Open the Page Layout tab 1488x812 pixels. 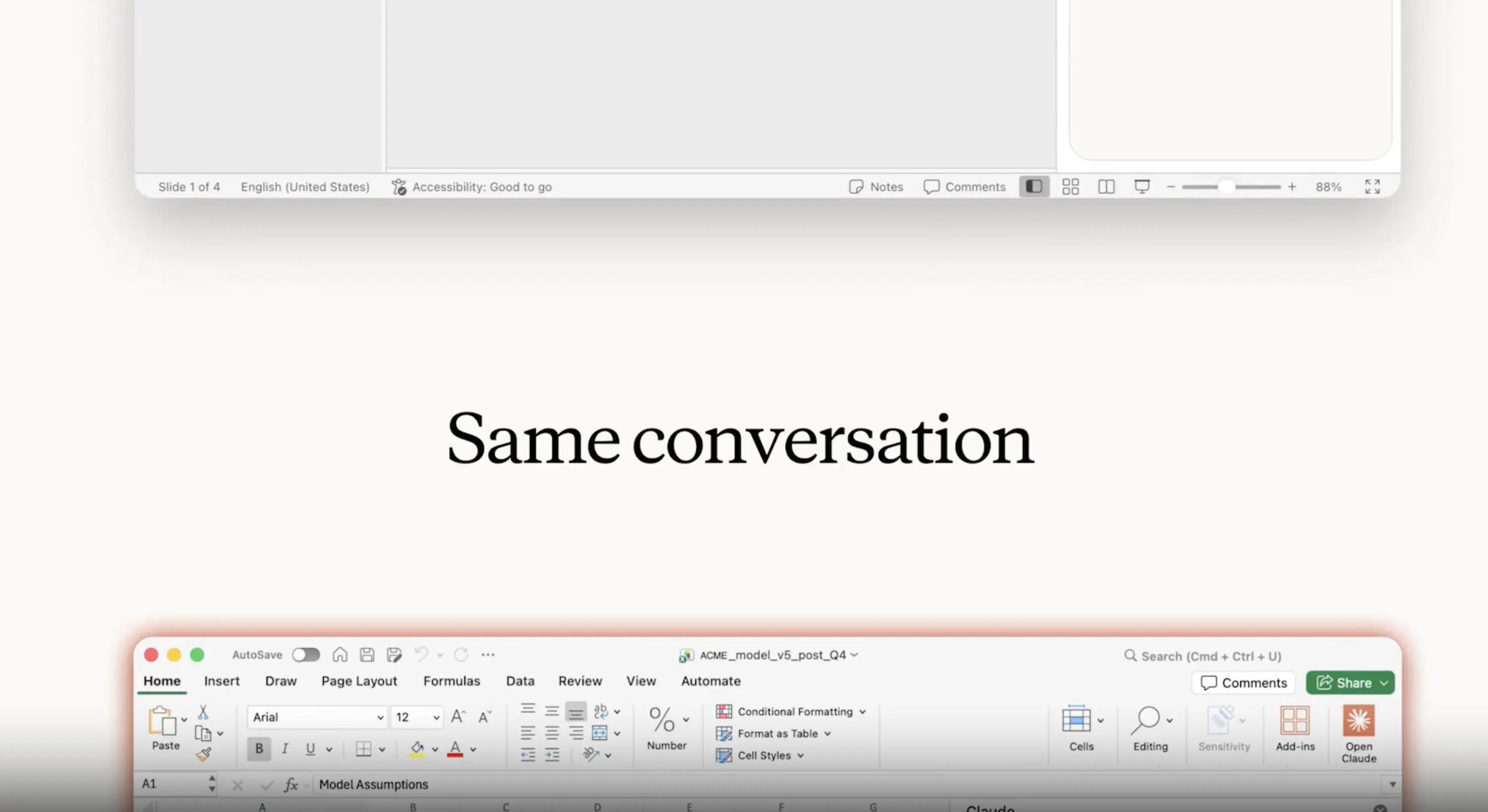359,681
